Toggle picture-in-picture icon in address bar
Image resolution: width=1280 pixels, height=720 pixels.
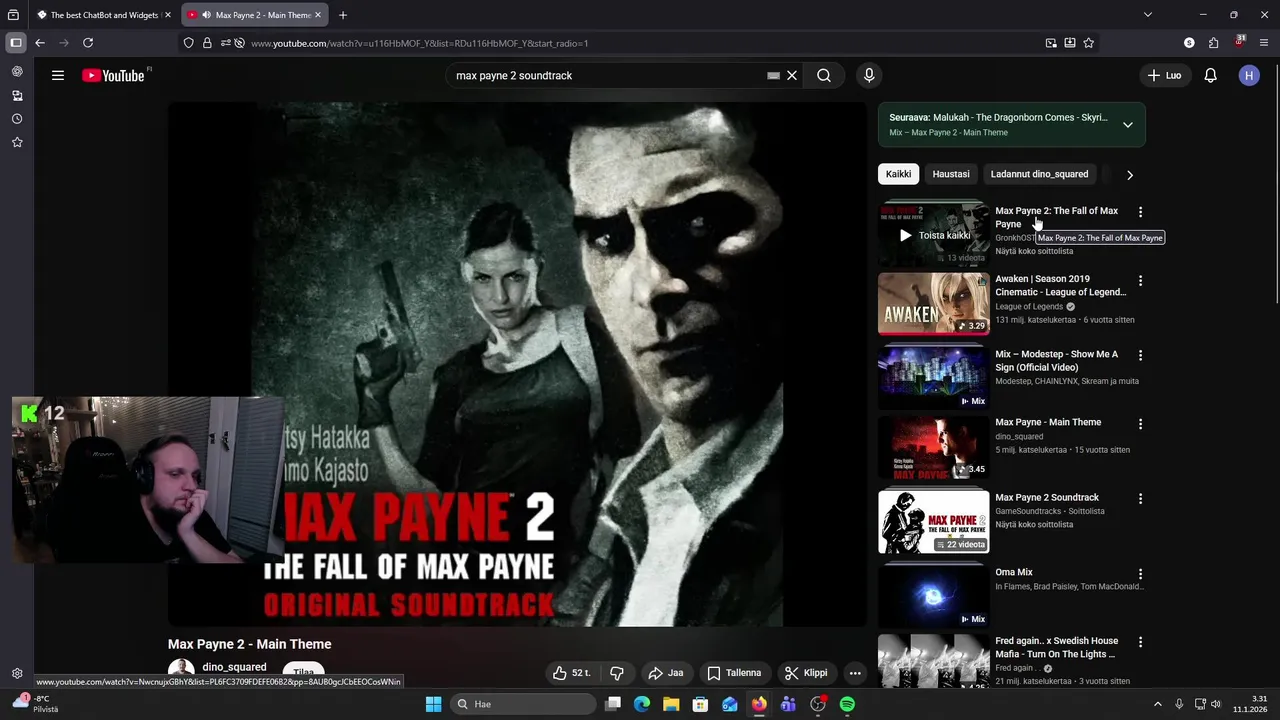pyautogui.click(x=1051, y=43)
